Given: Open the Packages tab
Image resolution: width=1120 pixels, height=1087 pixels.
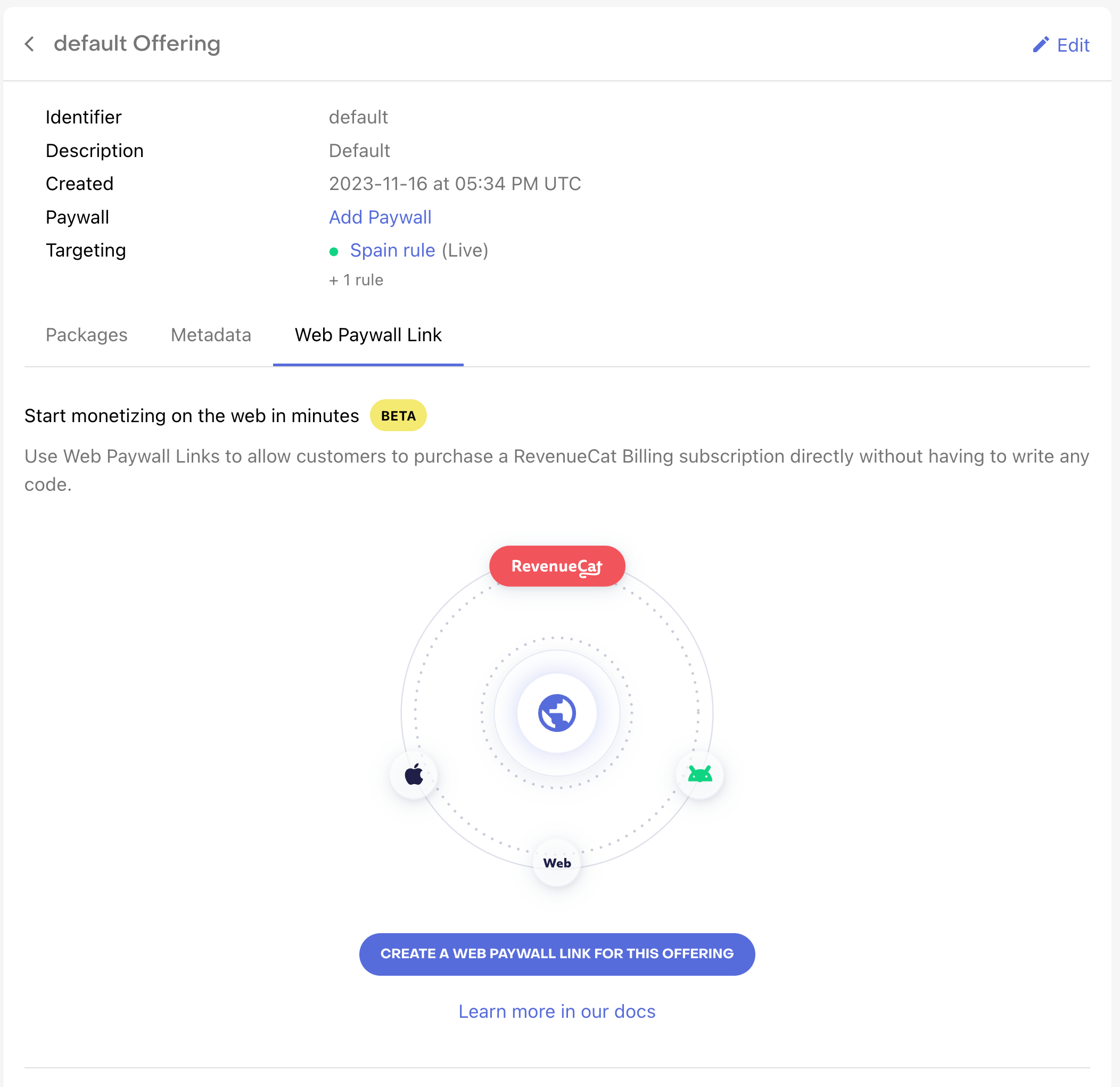Looking at the screenshot, I should (86, 335).
